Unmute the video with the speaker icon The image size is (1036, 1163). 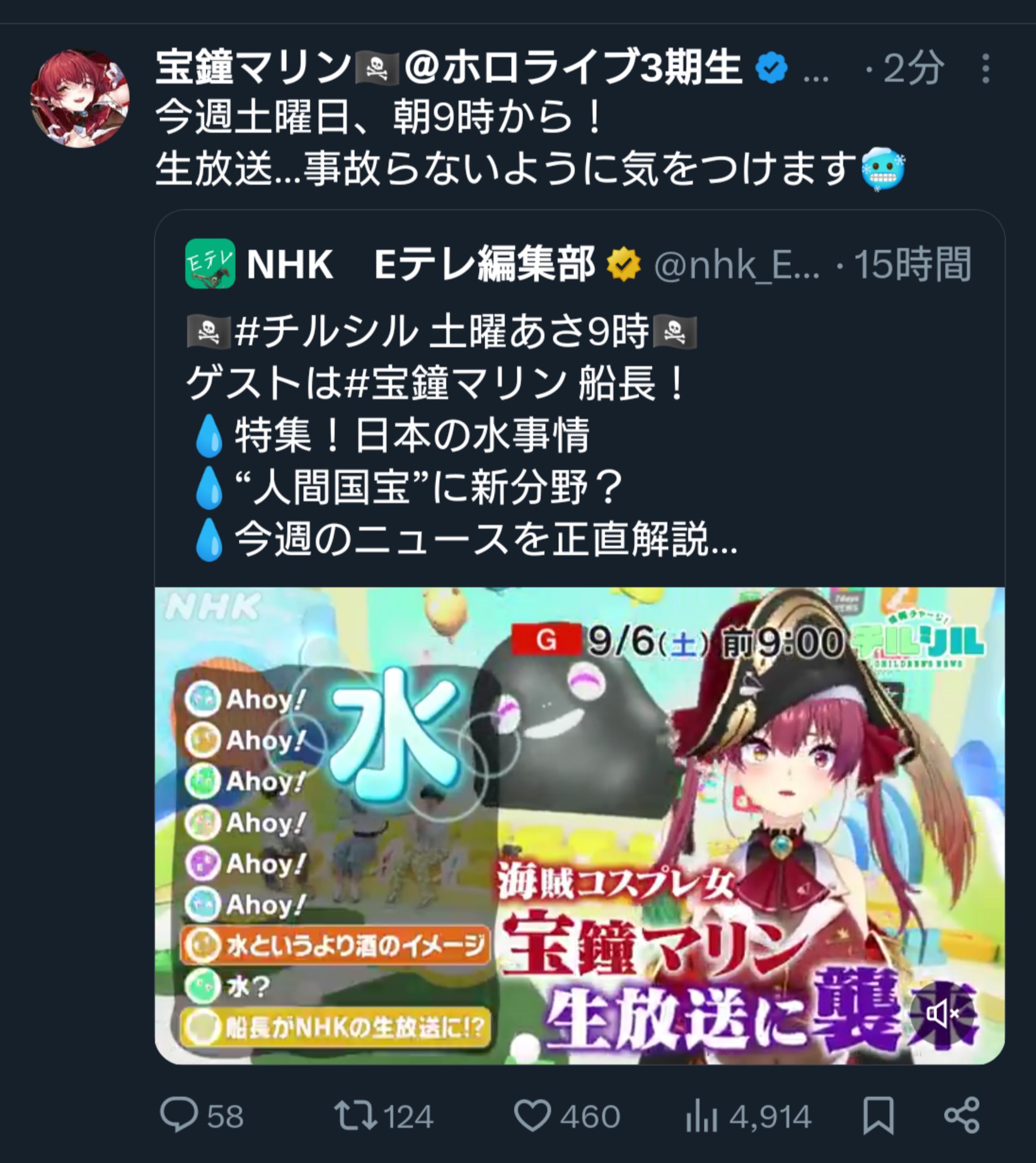point(942,1014)
